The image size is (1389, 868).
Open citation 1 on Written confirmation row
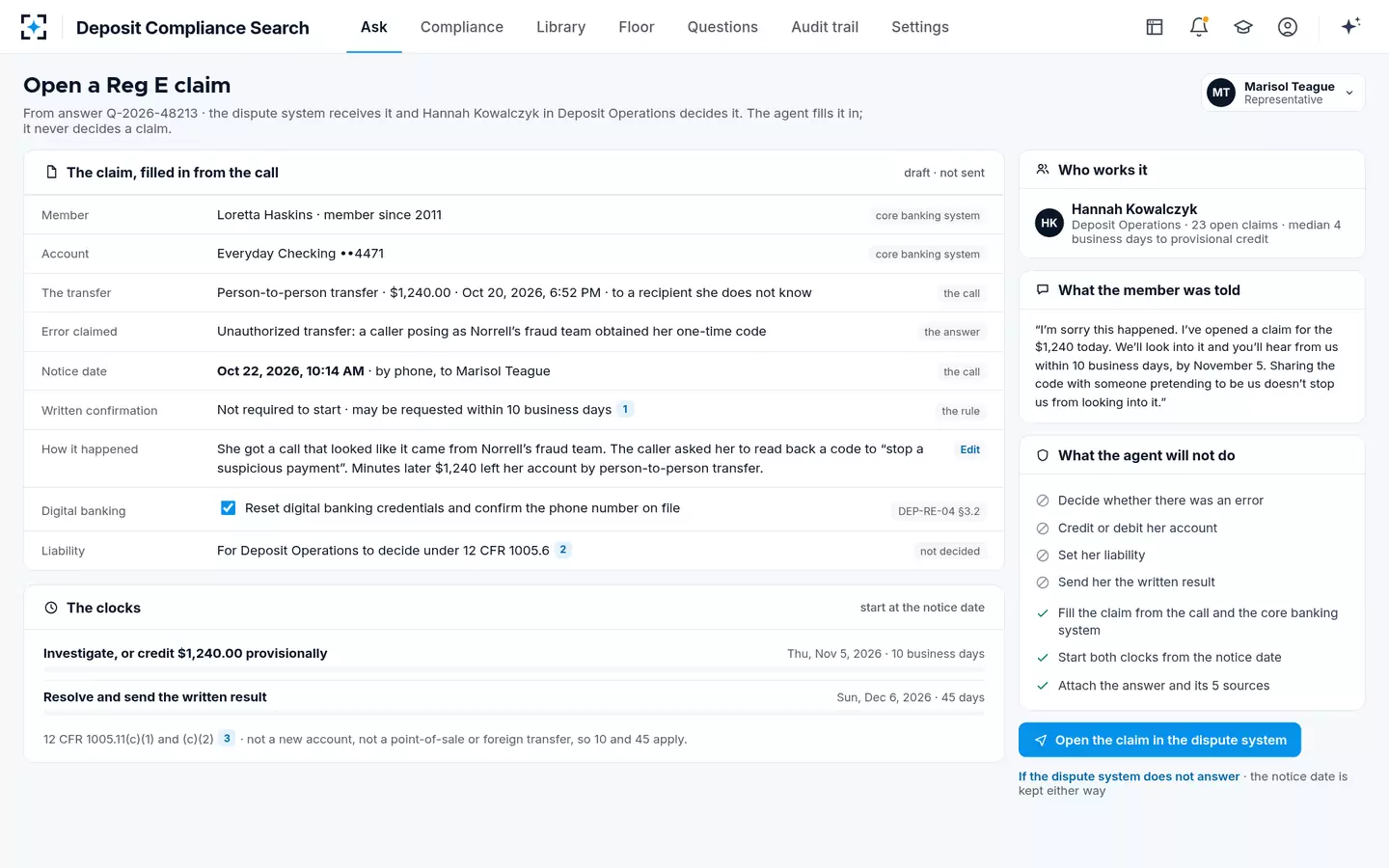point(625,409)
